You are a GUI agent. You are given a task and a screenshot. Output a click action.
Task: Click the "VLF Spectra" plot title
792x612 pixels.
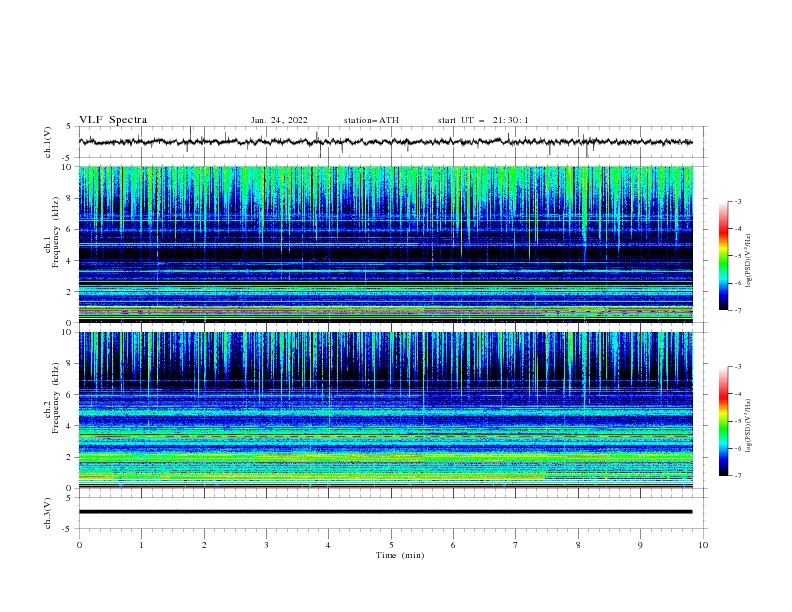point(113,120)
